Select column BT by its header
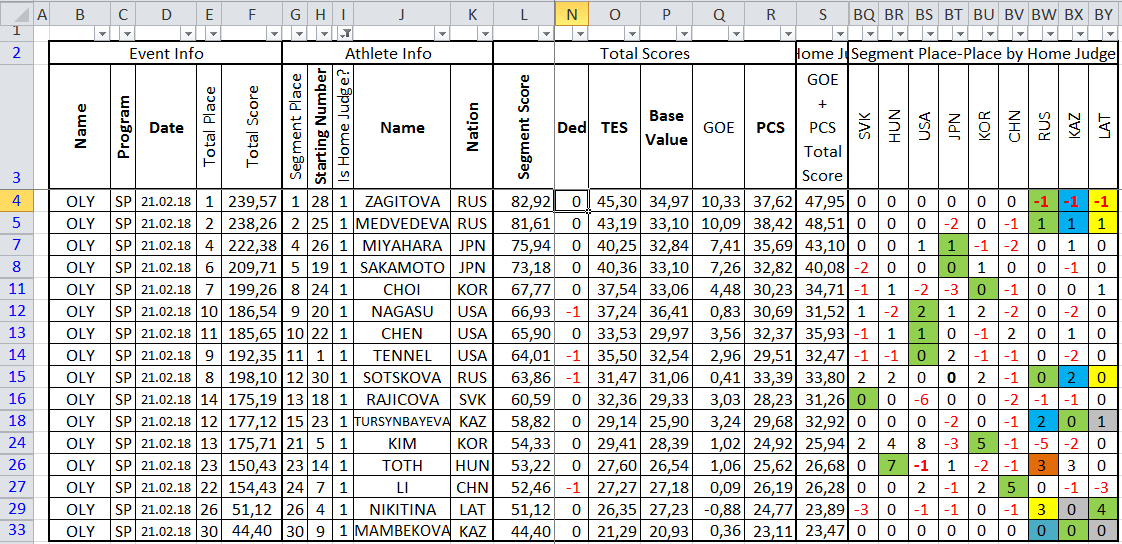The width and height of the screenshot is (1122, 544). [x=953, y=12]
